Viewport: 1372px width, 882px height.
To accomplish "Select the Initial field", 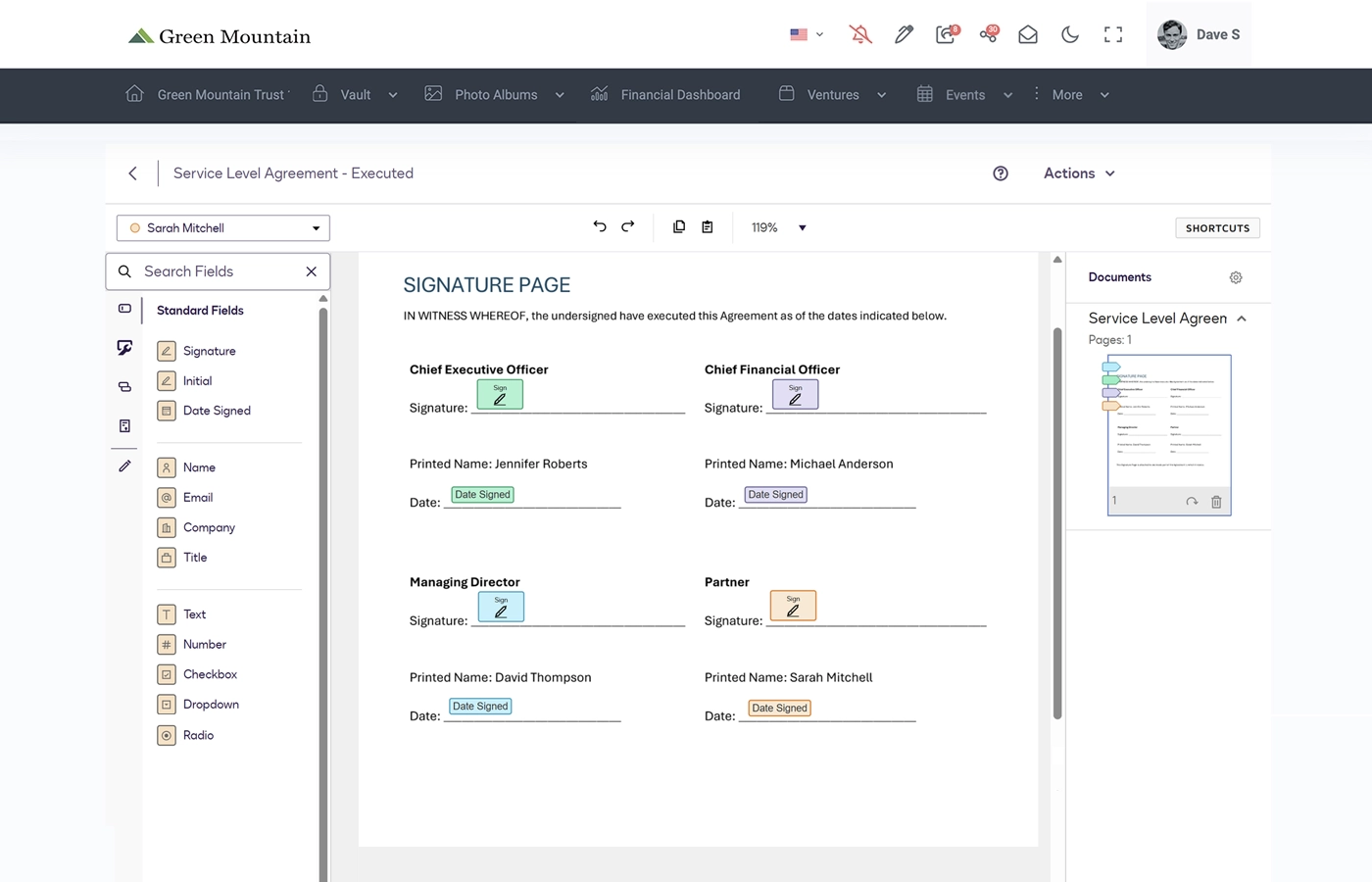I will pyautogui.click(x=185, y=381).
